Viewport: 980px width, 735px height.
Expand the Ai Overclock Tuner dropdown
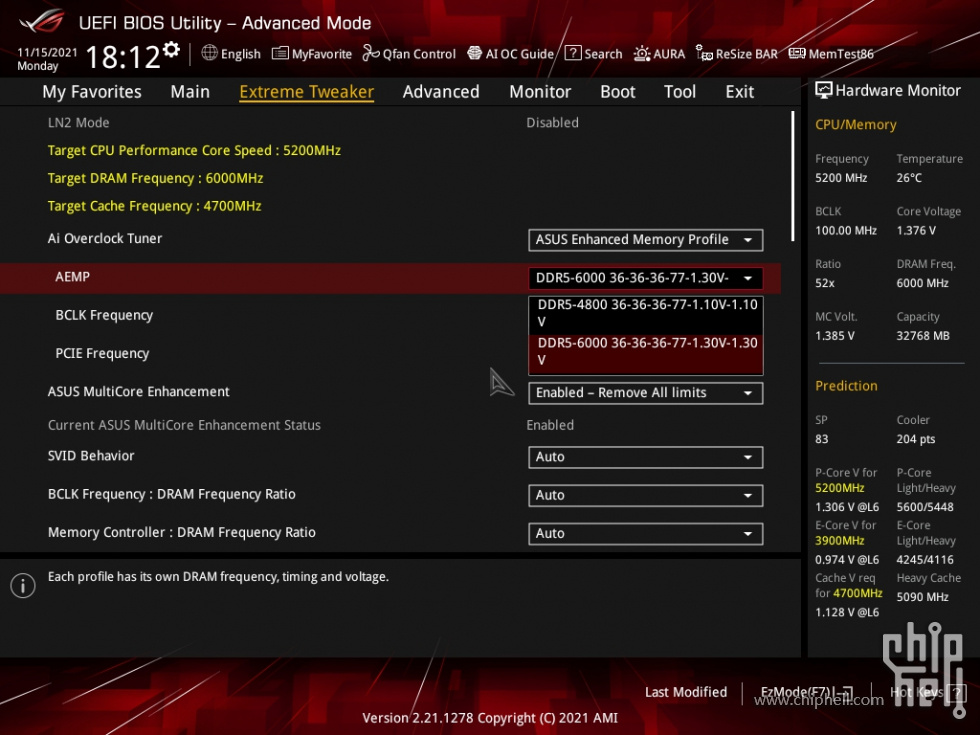646,240
